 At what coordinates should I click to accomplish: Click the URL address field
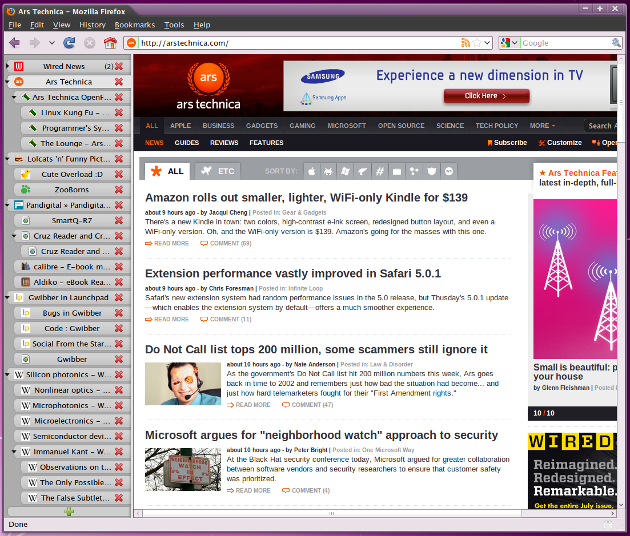[299, 43]
